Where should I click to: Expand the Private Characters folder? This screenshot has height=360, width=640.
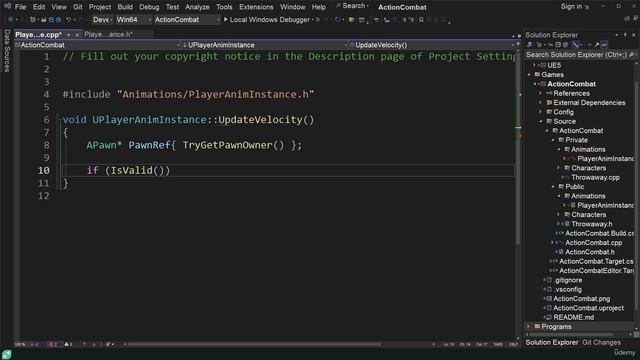point(559,168)
